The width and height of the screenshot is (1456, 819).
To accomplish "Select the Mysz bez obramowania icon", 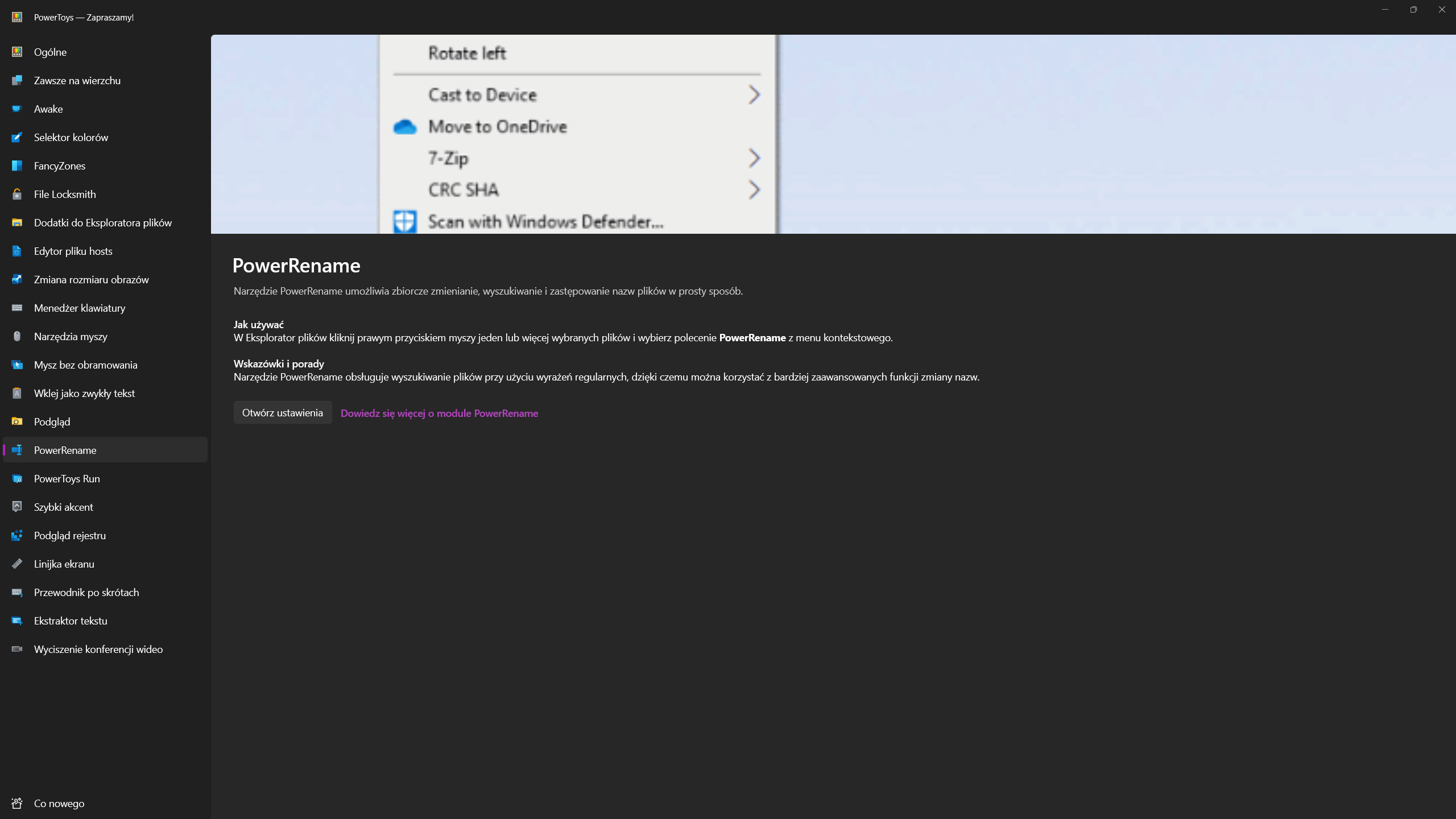I will 16,365.
